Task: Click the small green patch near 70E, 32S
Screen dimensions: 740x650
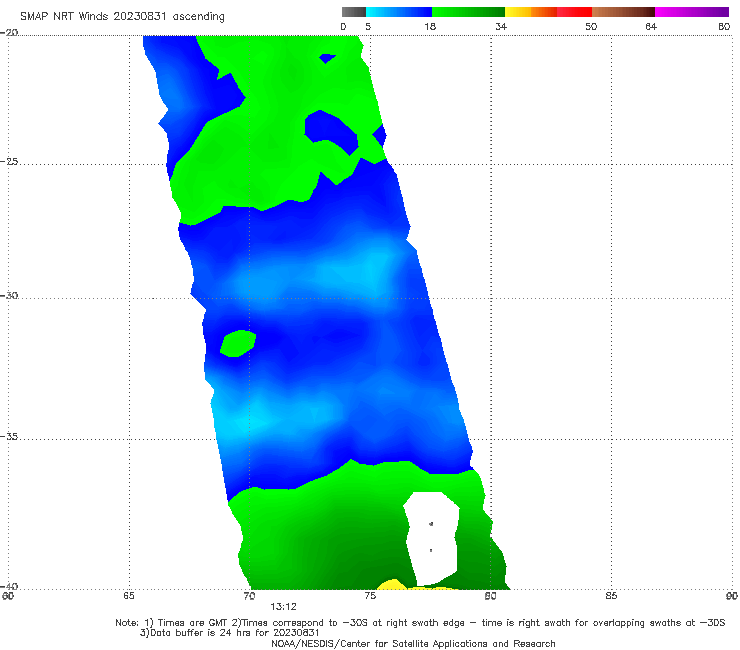Action: pyautogui.click(x=238, y=344)
